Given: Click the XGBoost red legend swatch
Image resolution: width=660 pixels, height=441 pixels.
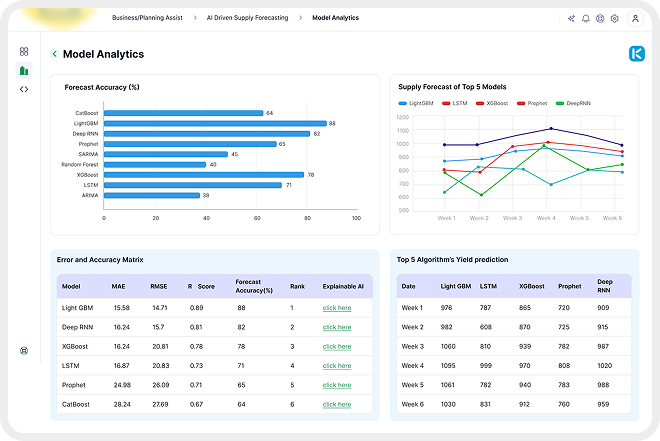Looking at the screenshot, I should (480, 103).
